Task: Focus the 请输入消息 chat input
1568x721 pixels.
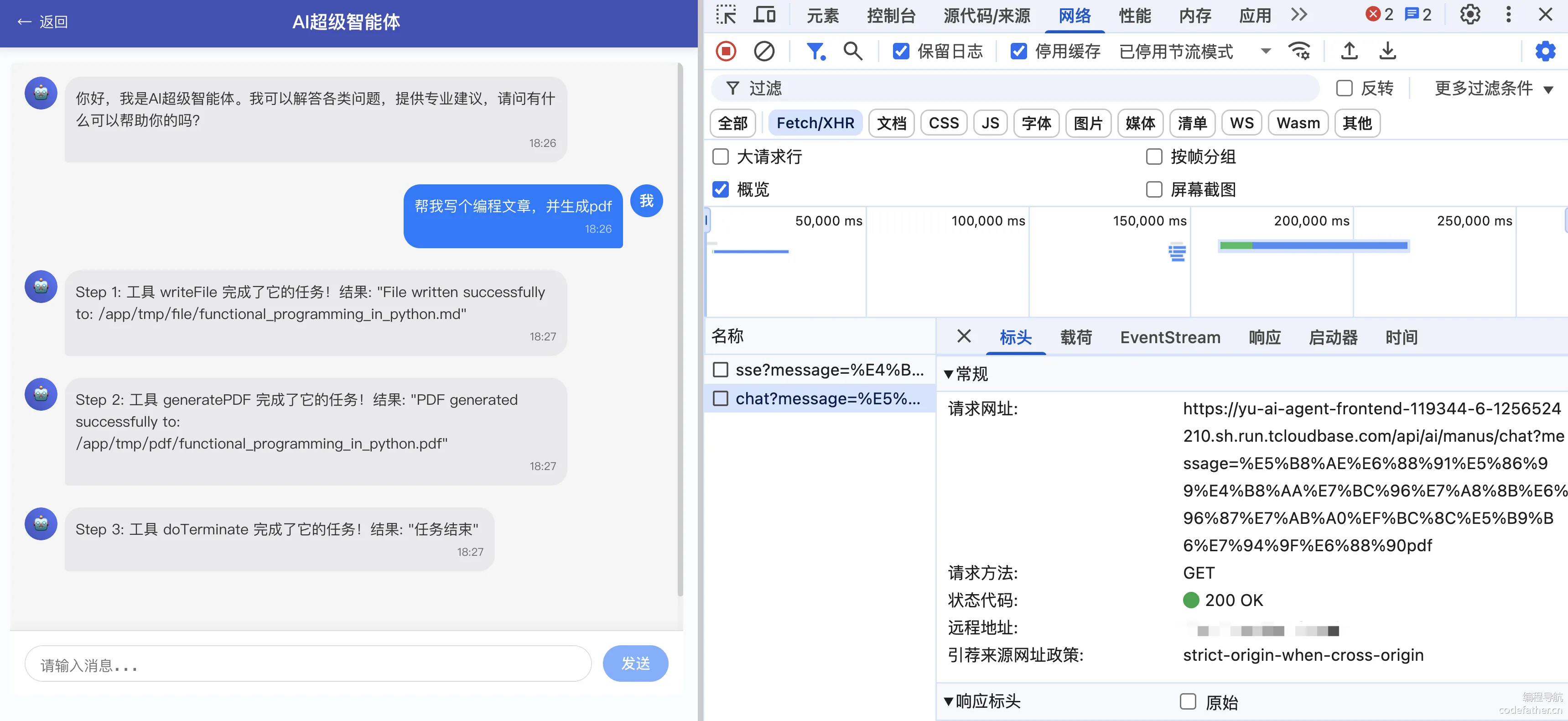Action: (308, 664)
